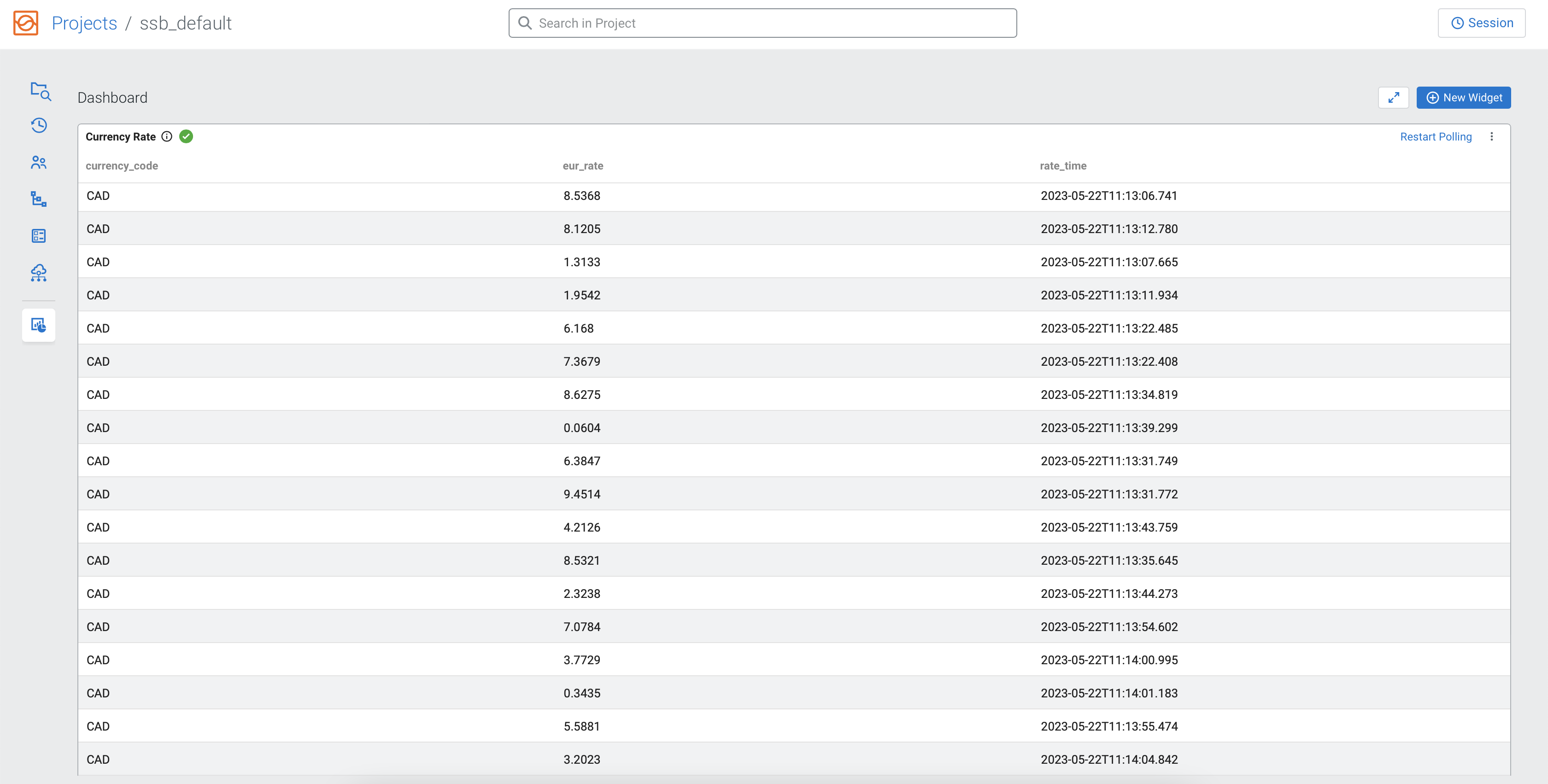Click the currency_code column header
The image size is (1548, 784).
[x=121, y=166]
